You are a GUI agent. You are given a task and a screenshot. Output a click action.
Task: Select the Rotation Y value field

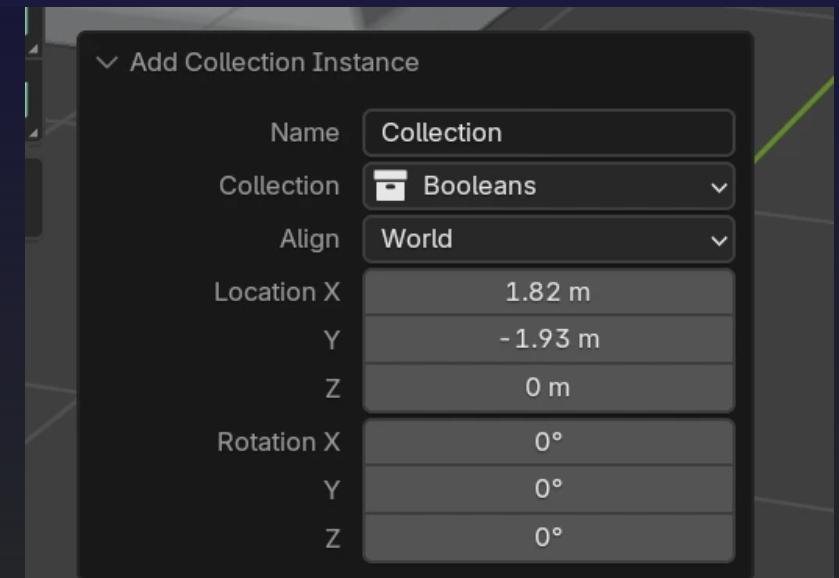548,489
